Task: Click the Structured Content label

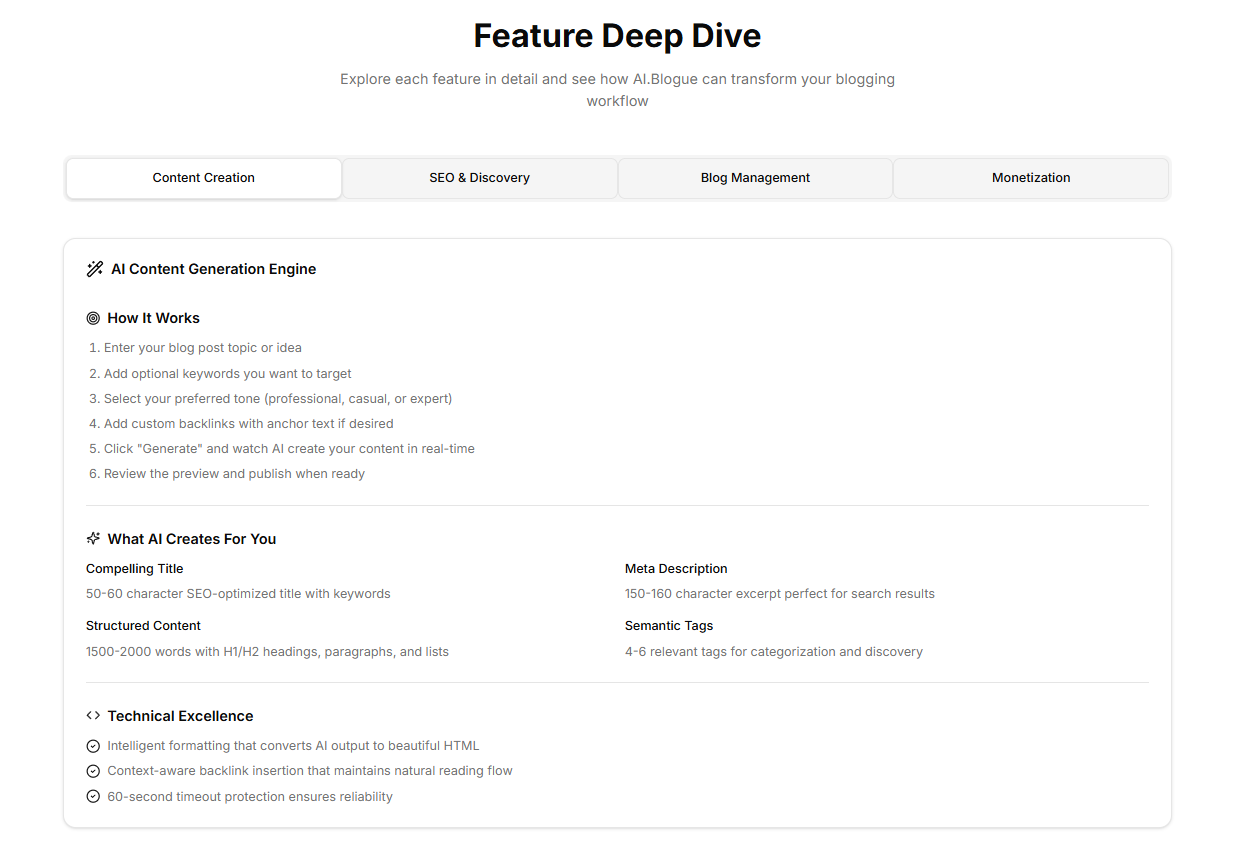Action: pyautogui.click(x=143, y=626)
